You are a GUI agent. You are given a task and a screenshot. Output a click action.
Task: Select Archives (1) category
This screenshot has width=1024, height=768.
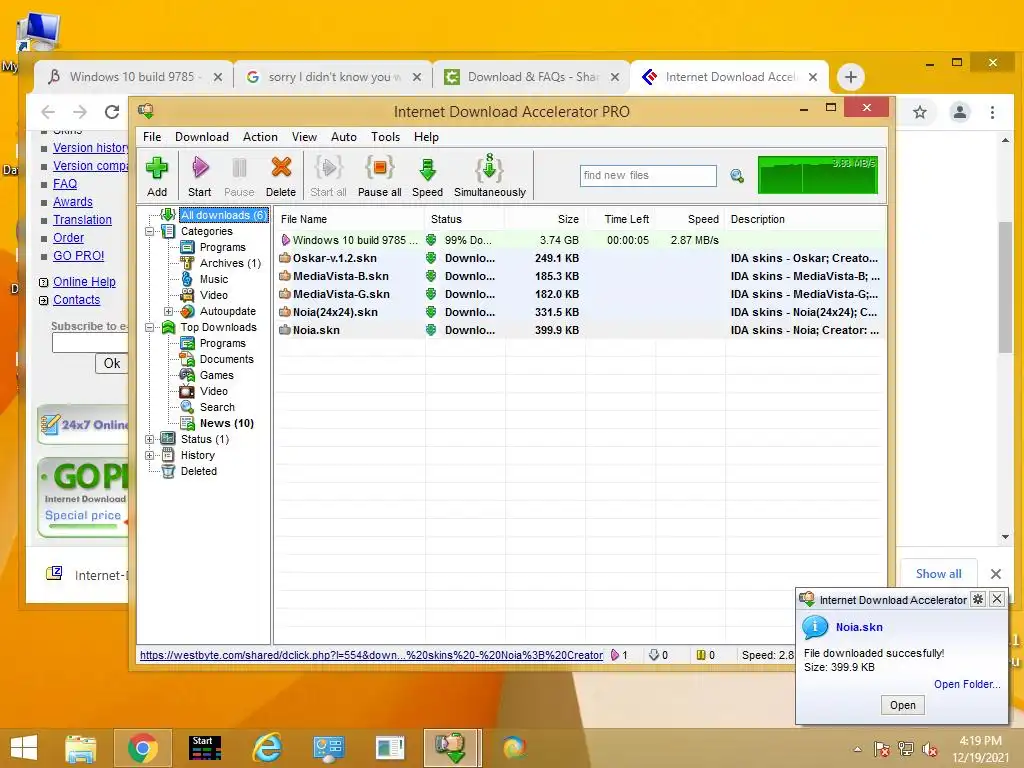tap(230, 263)
